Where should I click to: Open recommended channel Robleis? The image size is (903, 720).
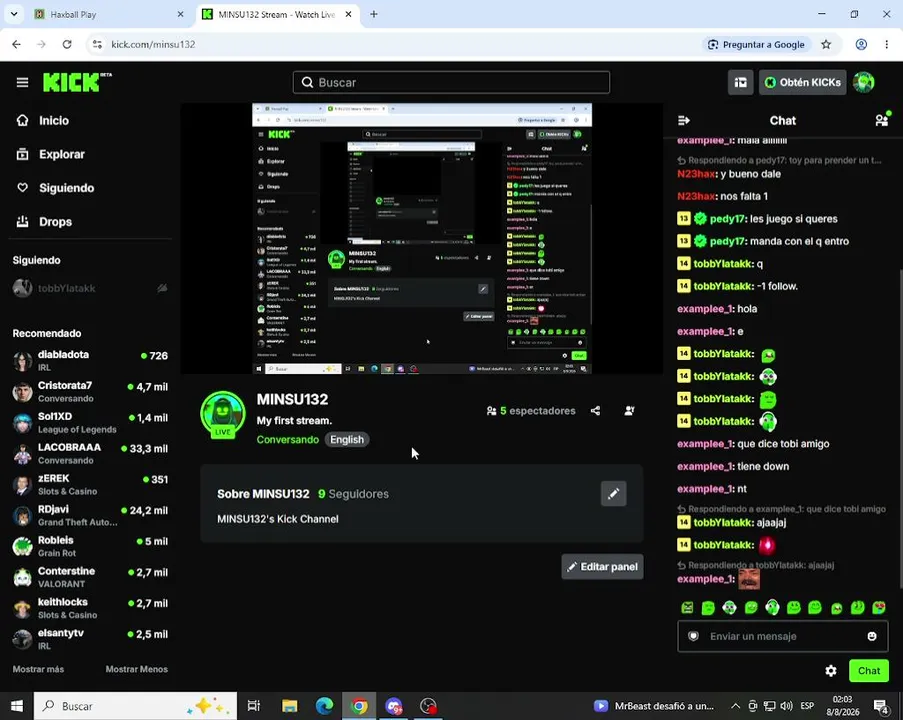point(90,546)
